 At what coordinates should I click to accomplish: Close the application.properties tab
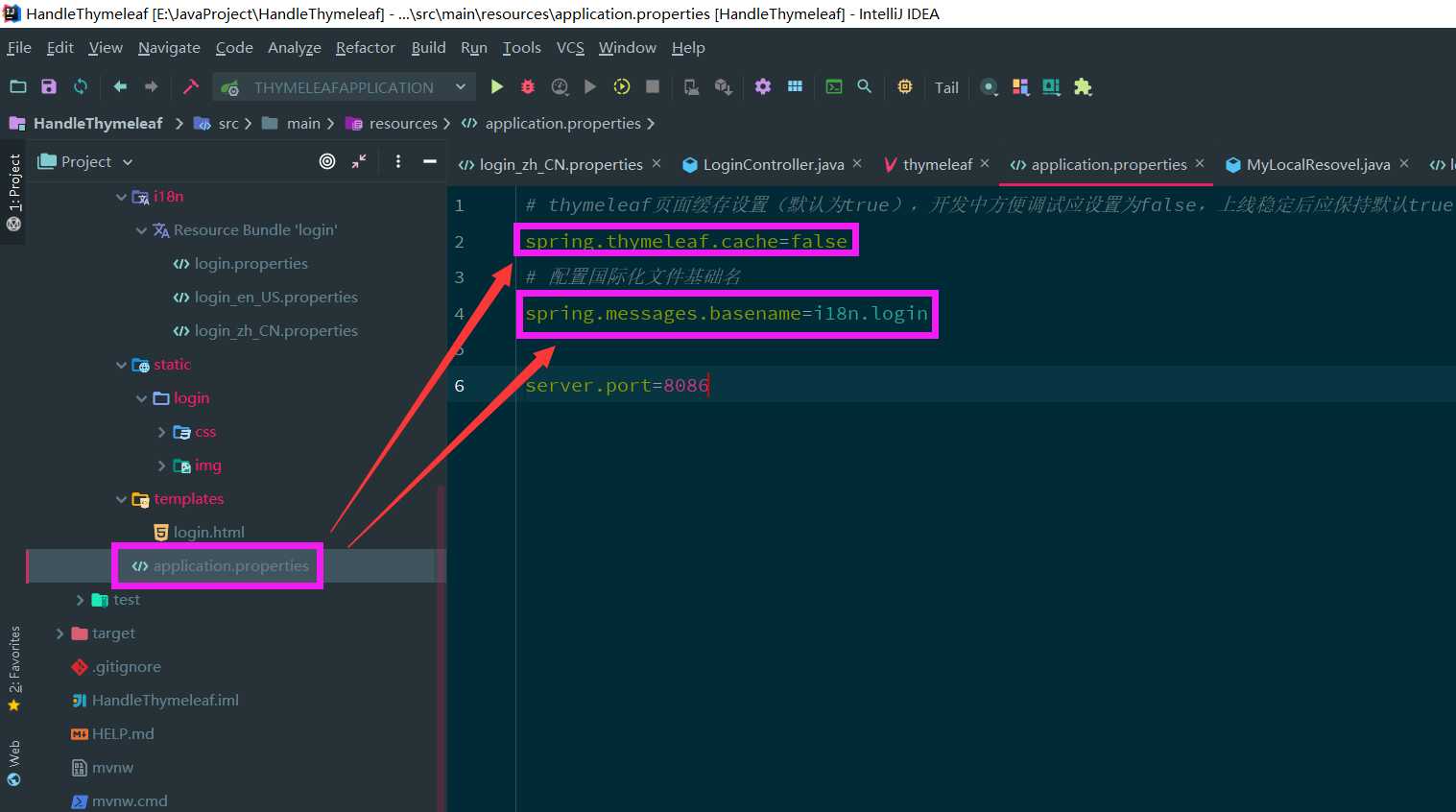(1200, 164)
